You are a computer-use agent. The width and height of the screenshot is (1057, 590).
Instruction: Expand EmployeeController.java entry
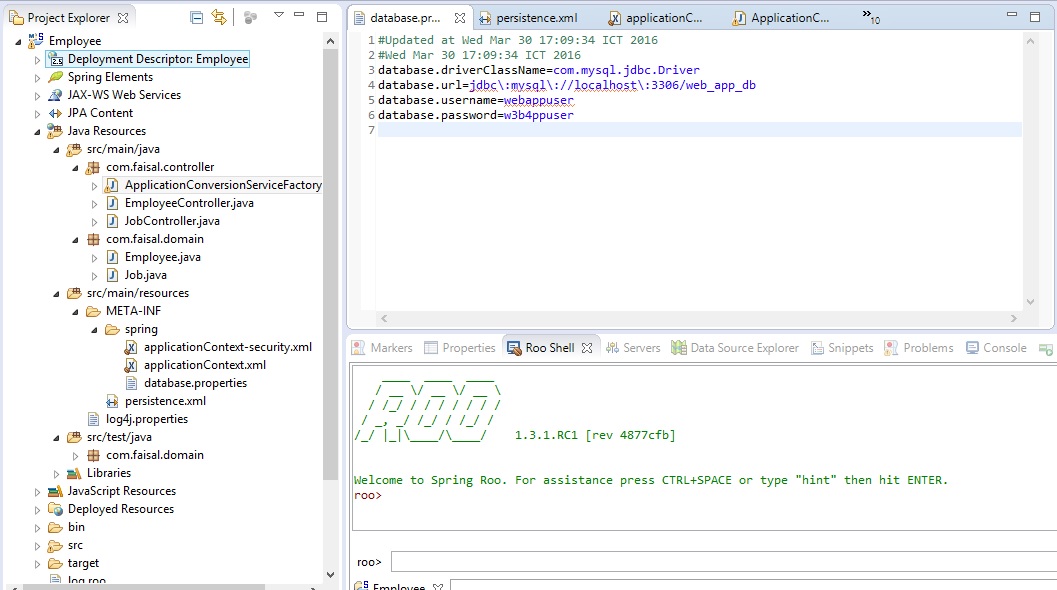pos(94,204)
